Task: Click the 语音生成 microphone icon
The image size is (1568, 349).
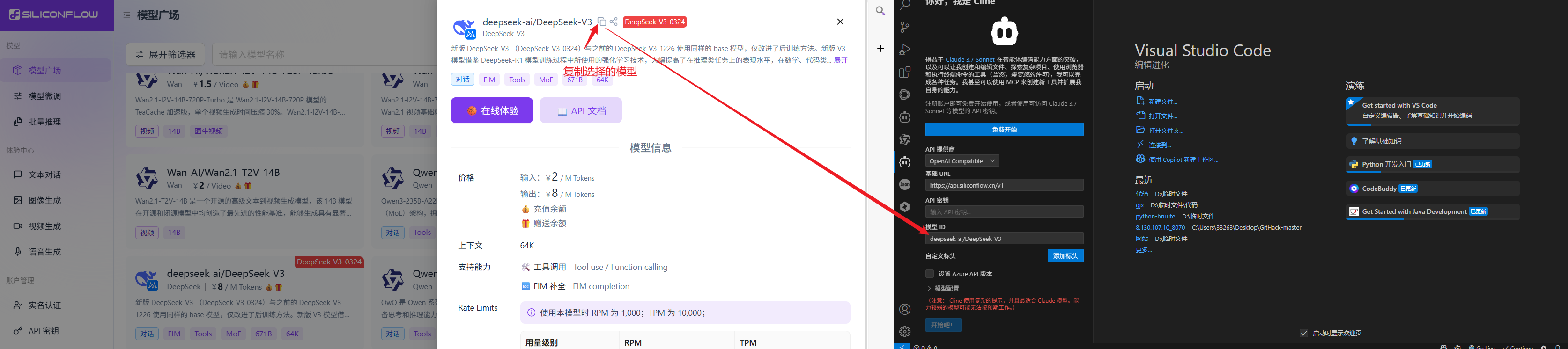Action: coord(18,252)
